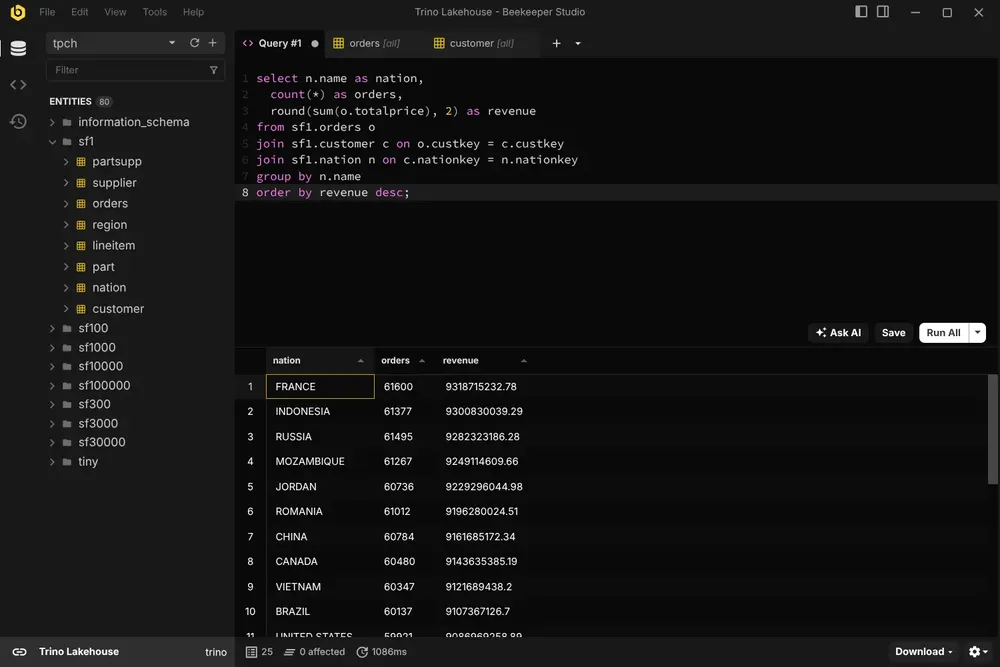Open the Edit menu
The height and width of the screenshot is (667, 1000).
80,12
